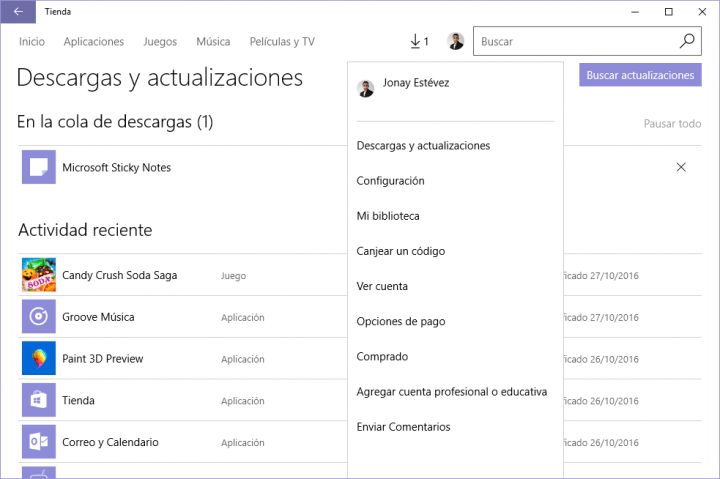Select Descargas y actualizaciones menu entry
This screenshot has width=720, height=479.
423,146
